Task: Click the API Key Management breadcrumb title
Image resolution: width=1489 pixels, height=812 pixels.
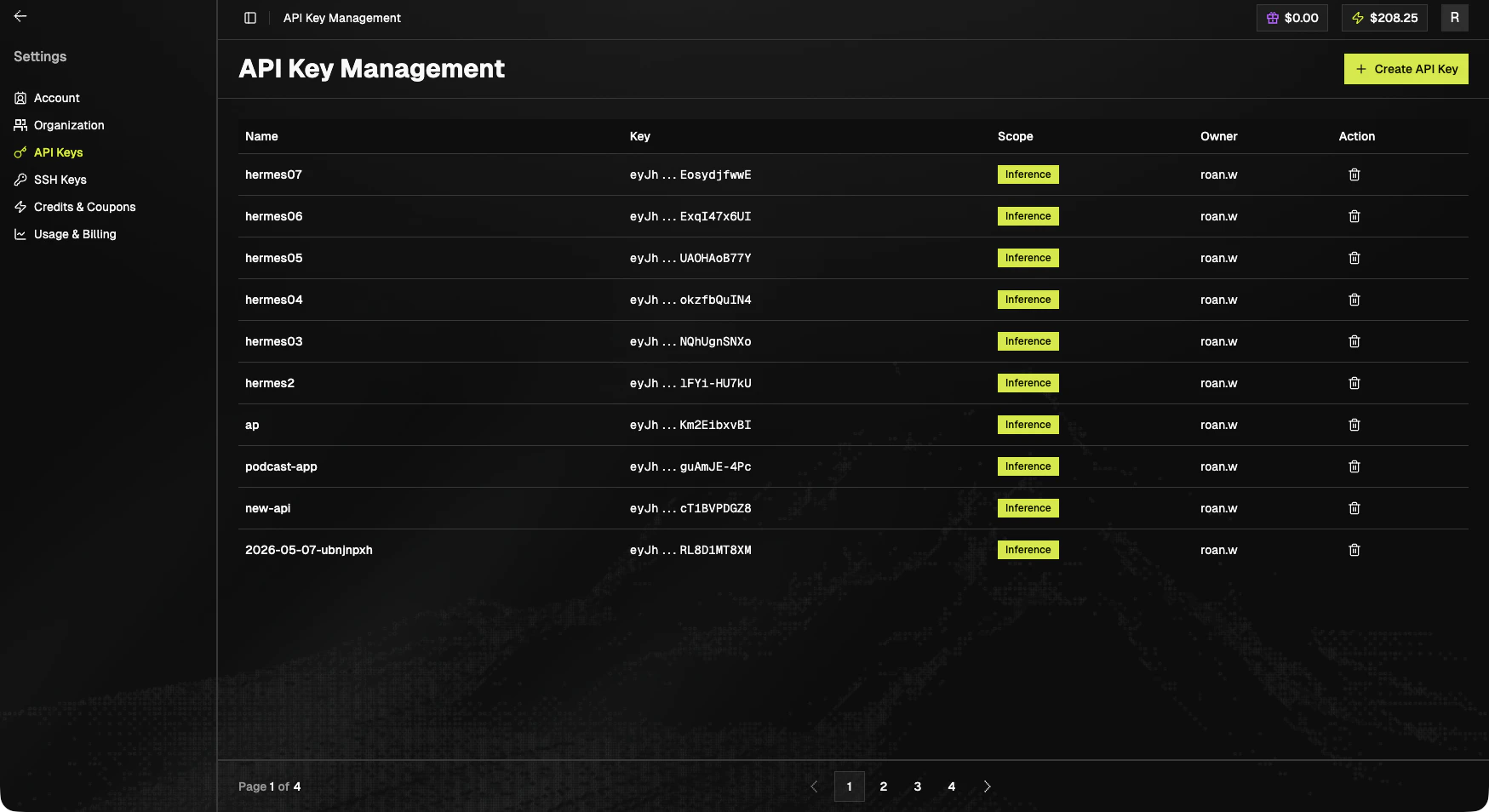Action: coord(342,18)
